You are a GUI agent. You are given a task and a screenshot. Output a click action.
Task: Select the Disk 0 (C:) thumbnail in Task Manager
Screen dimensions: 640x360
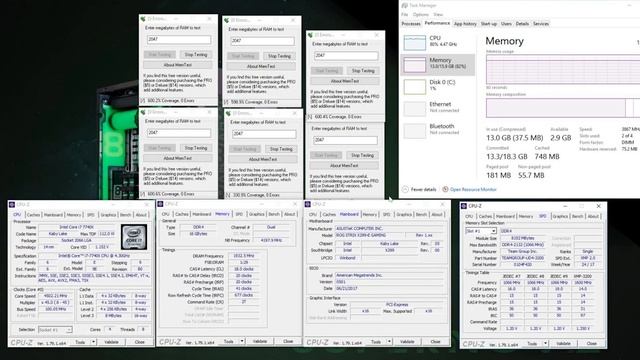coord(415,87)
